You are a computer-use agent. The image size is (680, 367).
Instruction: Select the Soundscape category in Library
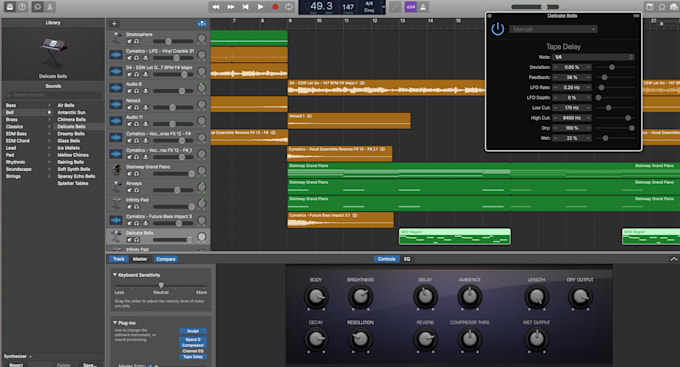coord(19,169)
